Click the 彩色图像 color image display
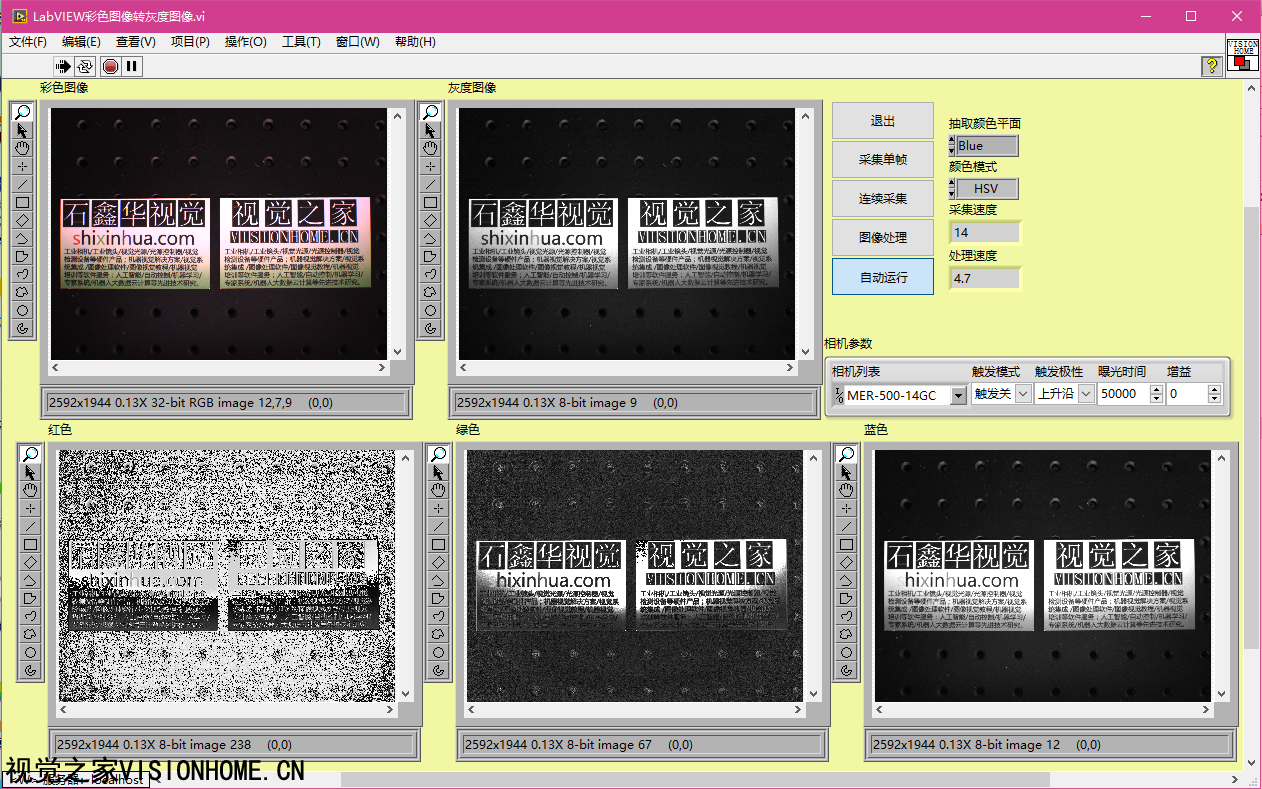This screenshot has width=1262, height=789. [x=220, y=233]
